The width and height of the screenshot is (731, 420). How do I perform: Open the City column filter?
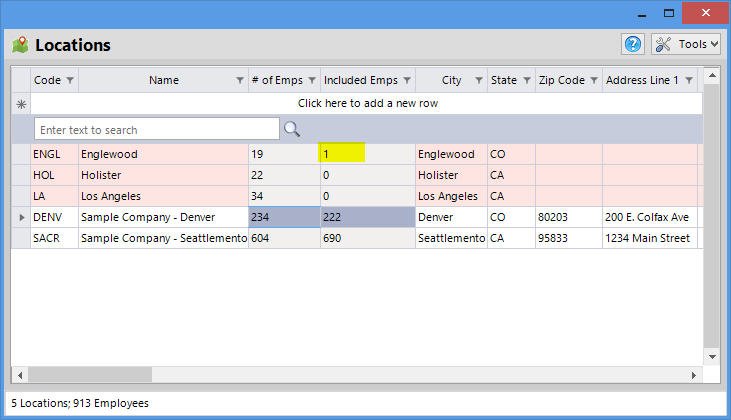[x=479, y=80]
